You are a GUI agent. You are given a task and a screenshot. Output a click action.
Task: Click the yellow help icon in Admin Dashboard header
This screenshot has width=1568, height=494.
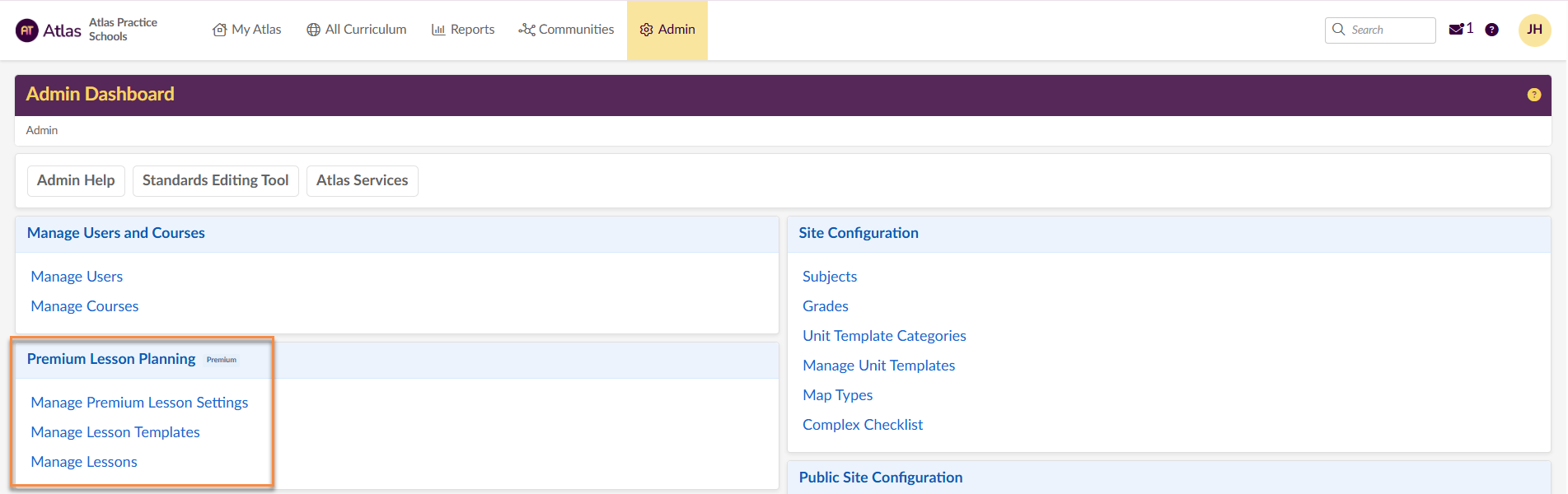(x=1533, y=95)
